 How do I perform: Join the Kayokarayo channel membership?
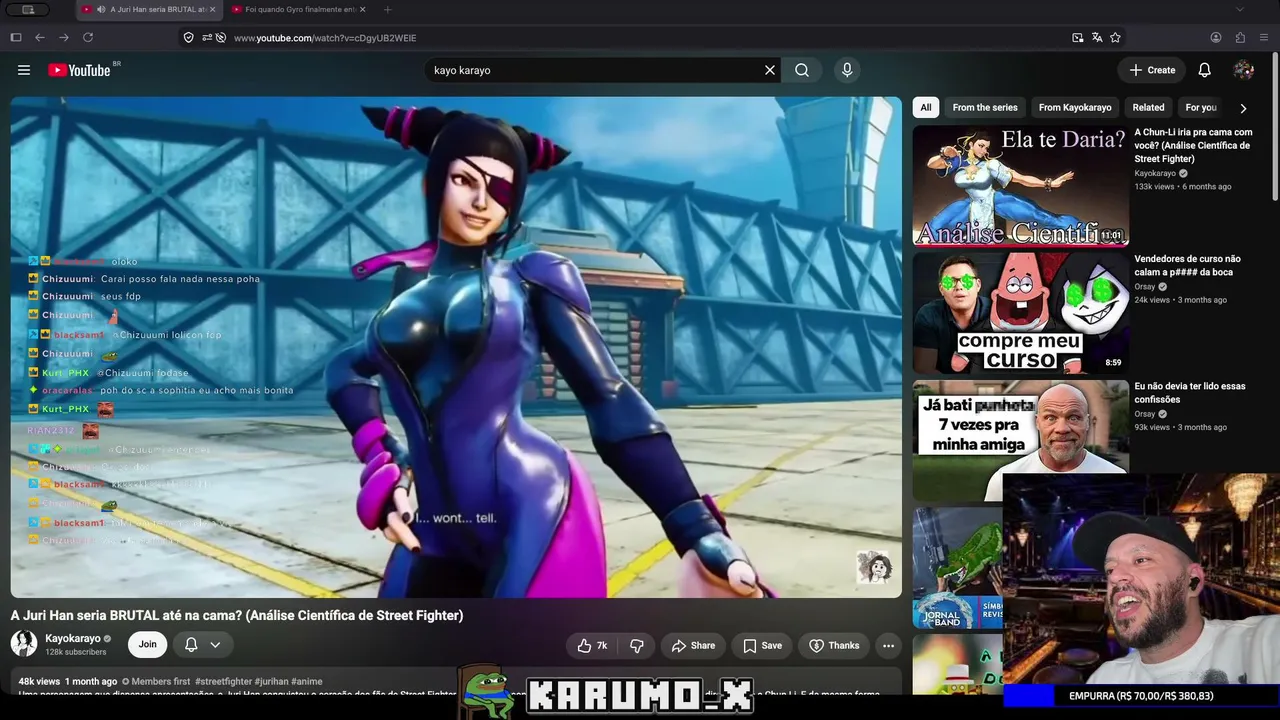(x=147, y=644)
